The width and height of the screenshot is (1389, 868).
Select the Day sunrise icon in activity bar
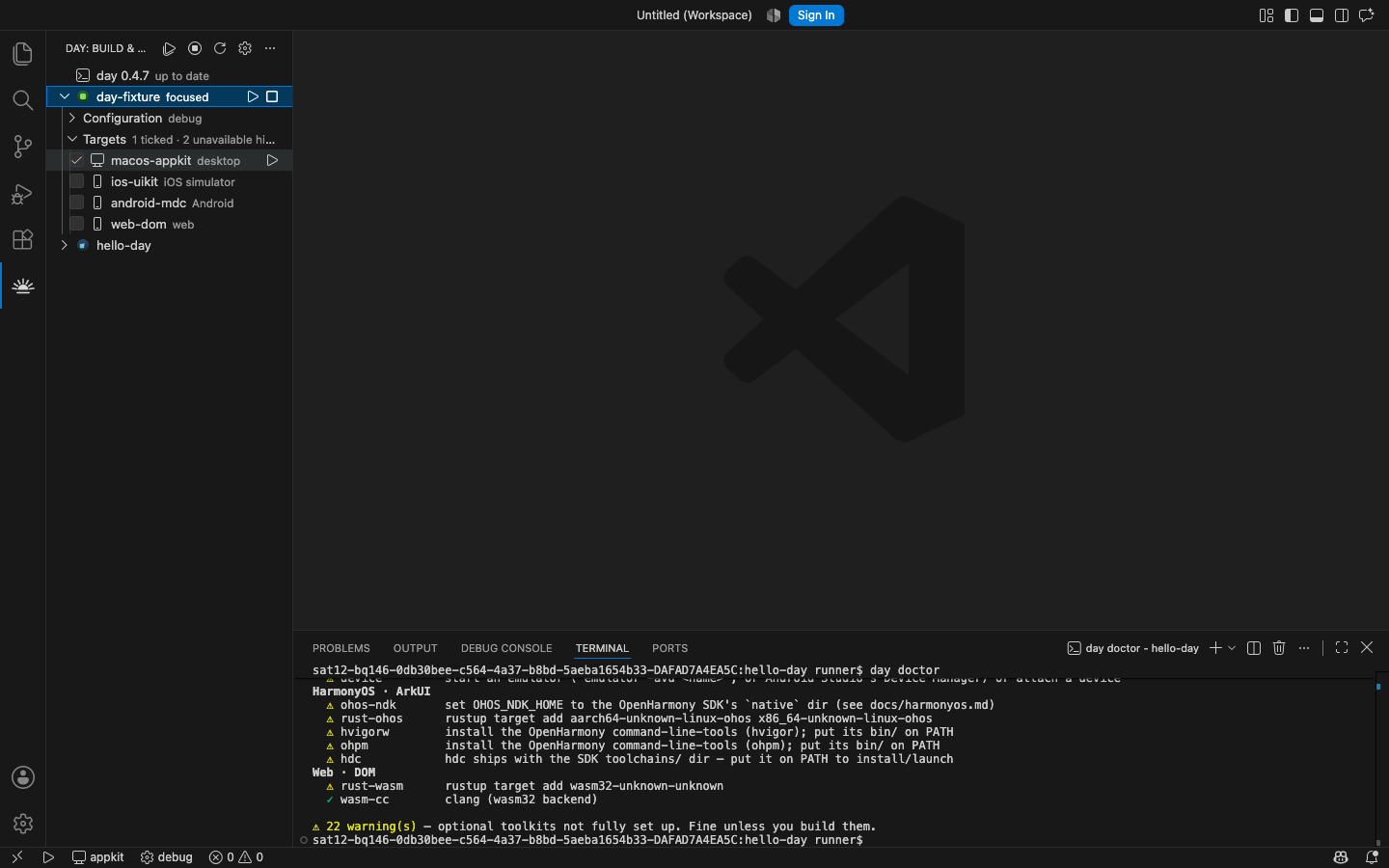[23, 286]
